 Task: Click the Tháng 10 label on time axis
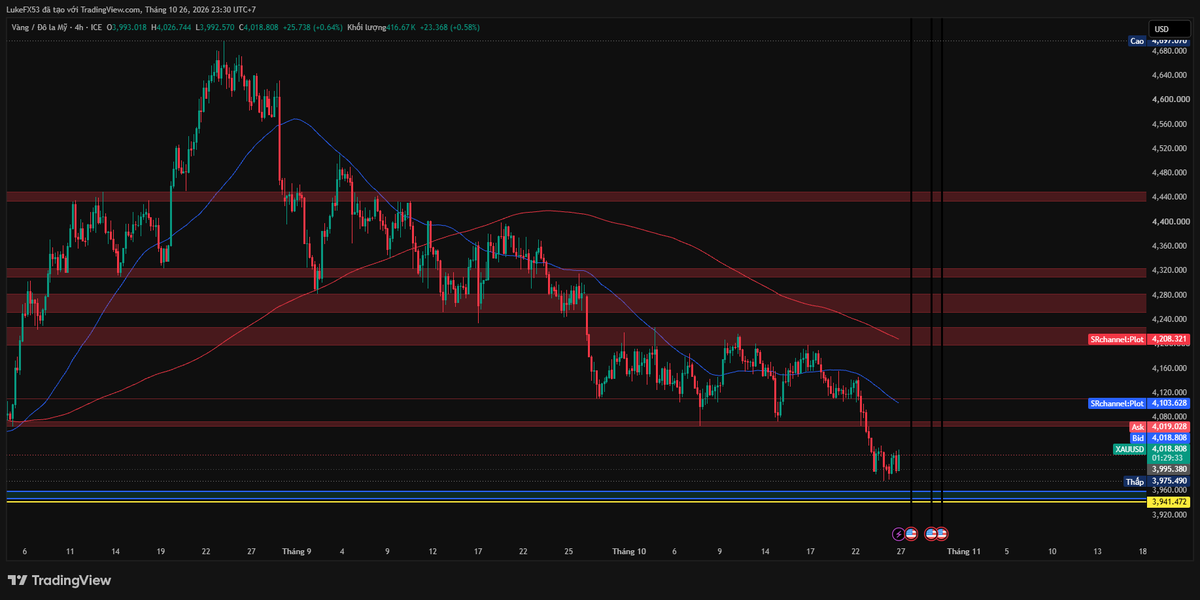[x=630, y=551]
